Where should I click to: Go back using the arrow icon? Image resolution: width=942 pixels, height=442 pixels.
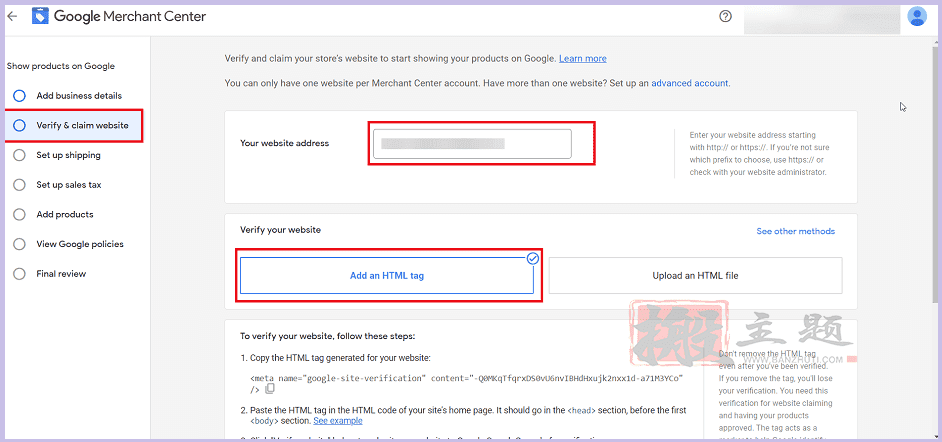(12, 16)
